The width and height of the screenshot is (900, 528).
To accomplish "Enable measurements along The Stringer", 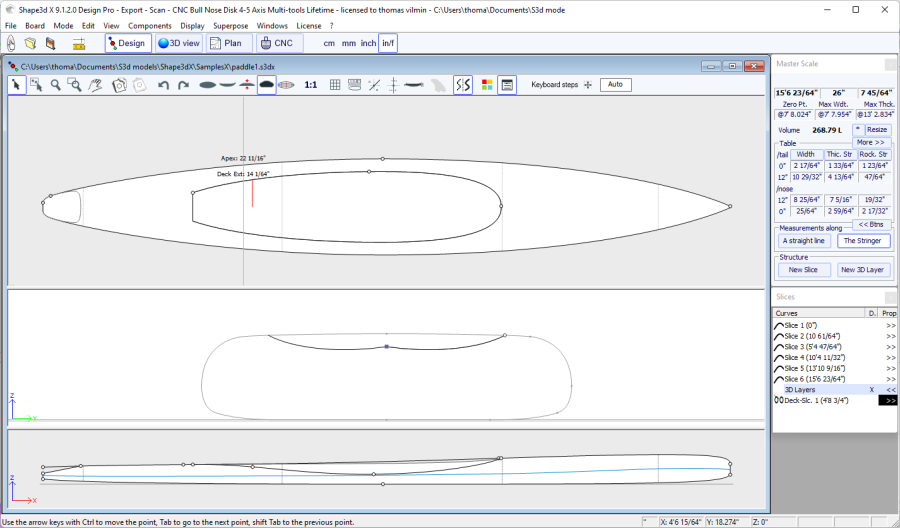I will coord(863,241).
